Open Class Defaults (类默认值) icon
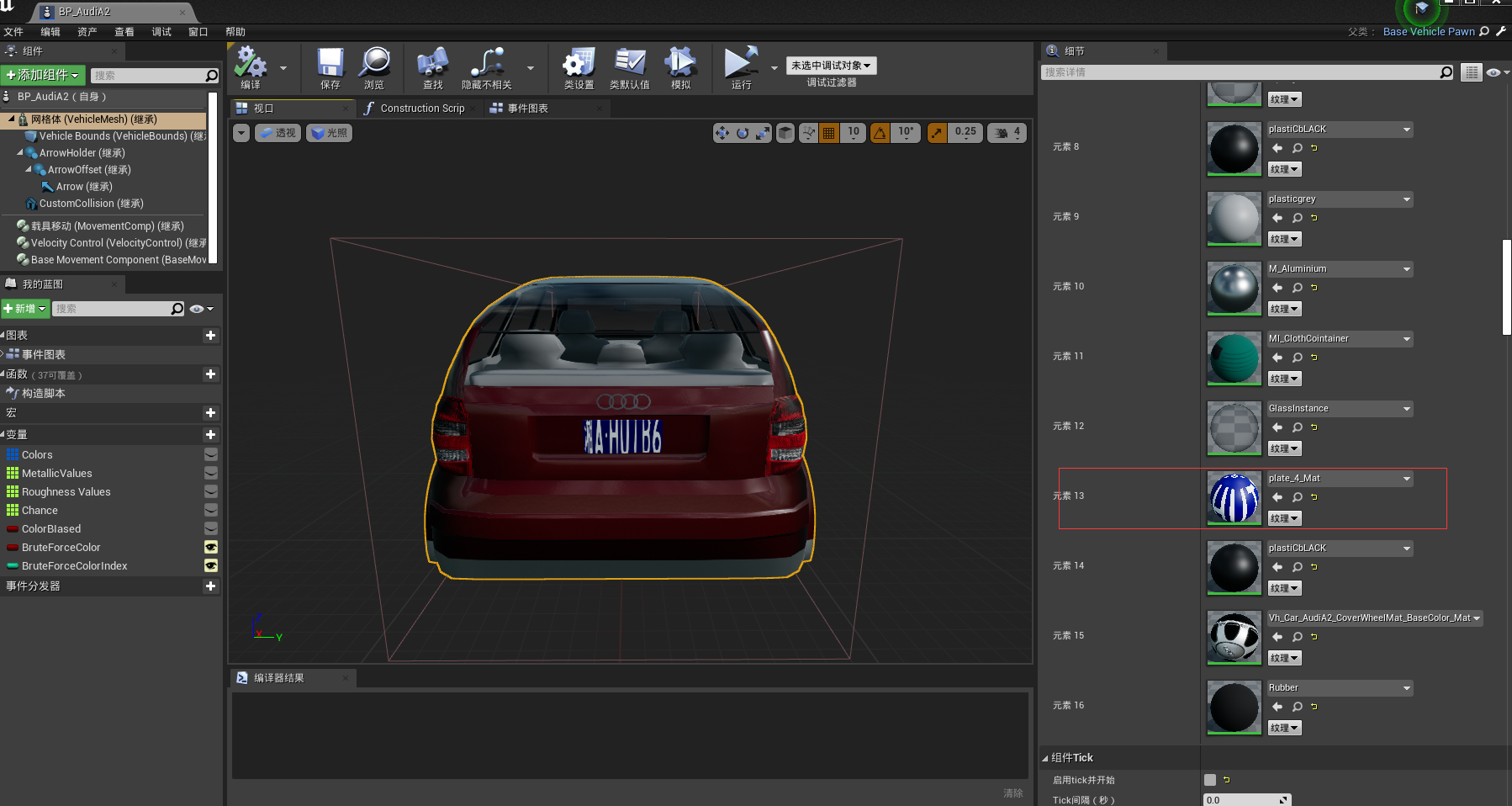1512x806 pixels. [629, 64]
